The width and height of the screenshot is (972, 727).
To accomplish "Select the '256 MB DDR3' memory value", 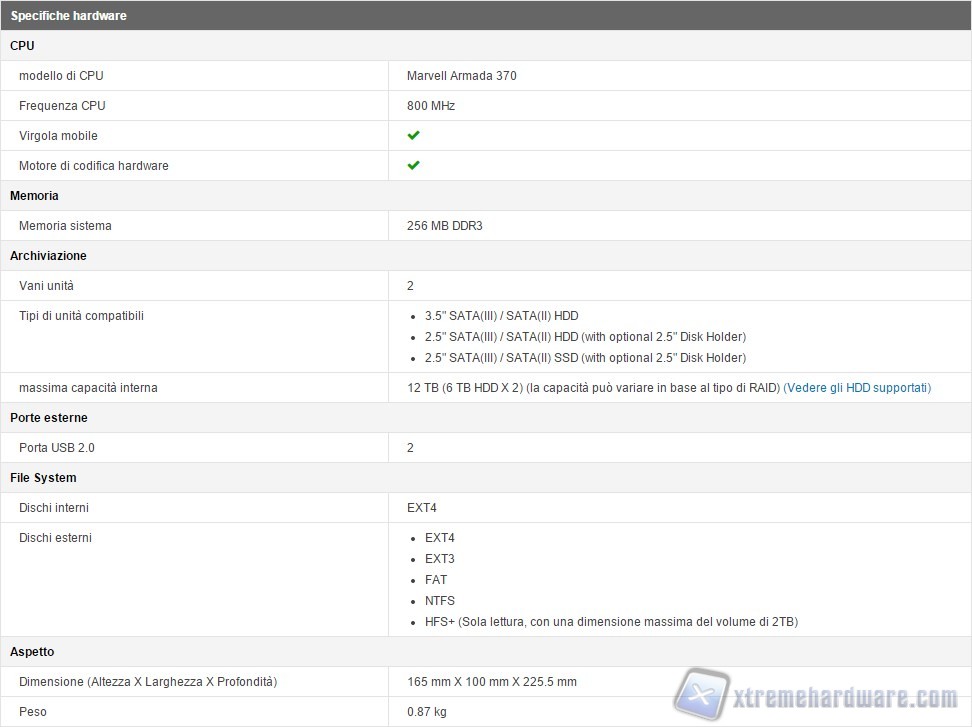I will (x=444, y=226).
